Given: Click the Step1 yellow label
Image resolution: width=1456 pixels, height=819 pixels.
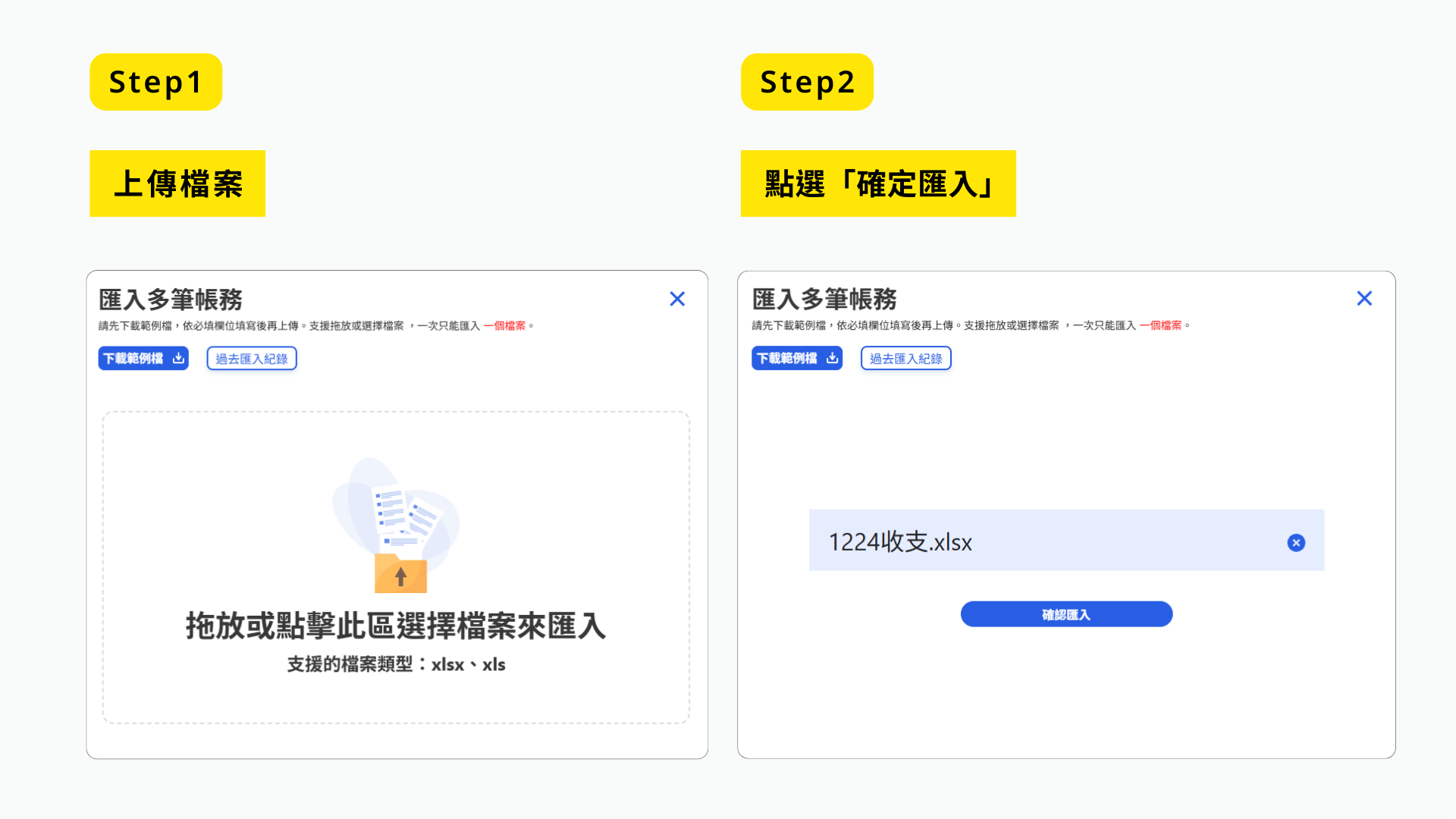Looking at the screenshot, I should (x=155, y=82).
